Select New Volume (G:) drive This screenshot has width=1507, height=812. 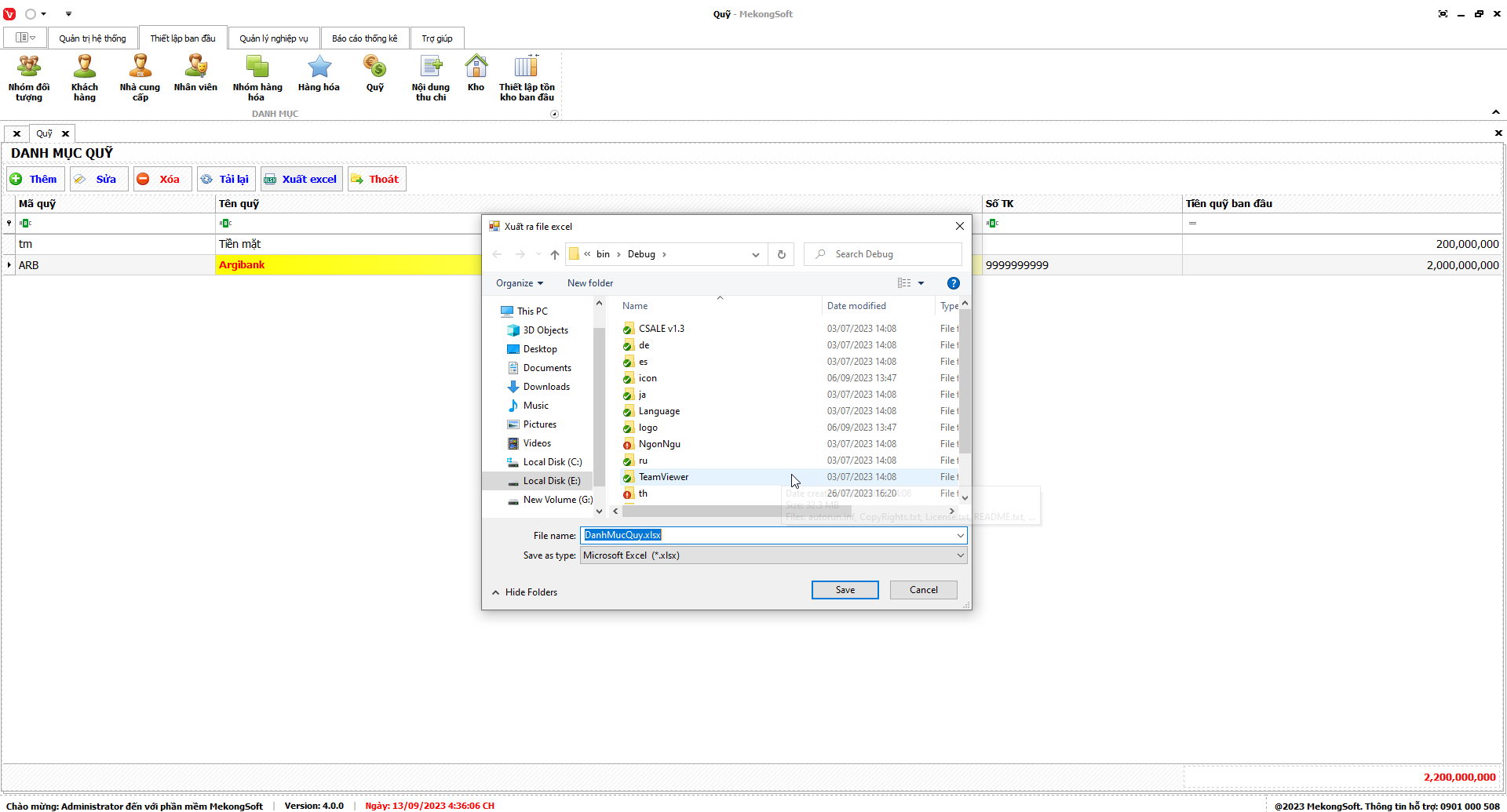coord(557,500)
